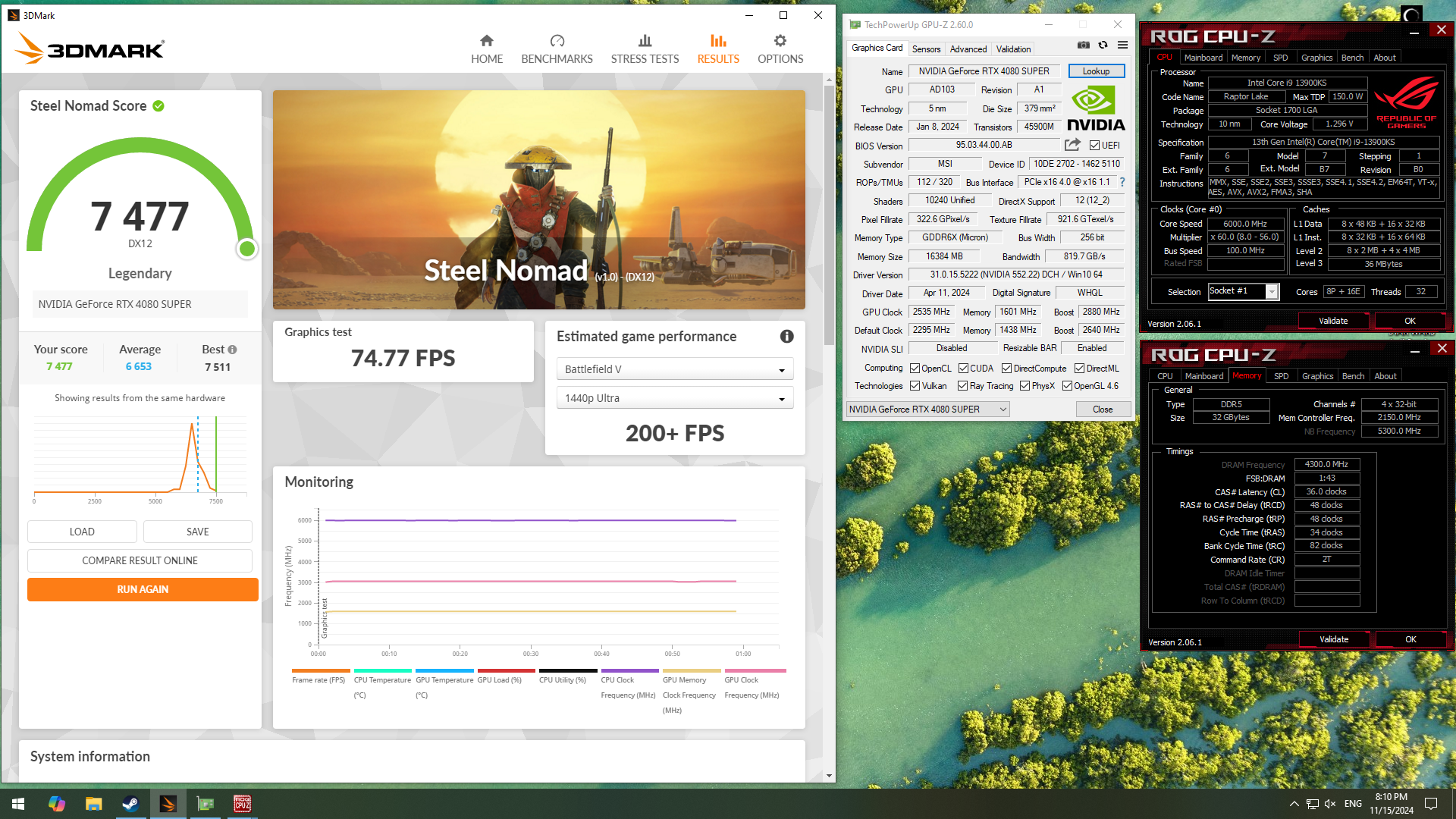Switch to Validation tab in GPU-Z
1456x819 pixels.
[1013, 49]
